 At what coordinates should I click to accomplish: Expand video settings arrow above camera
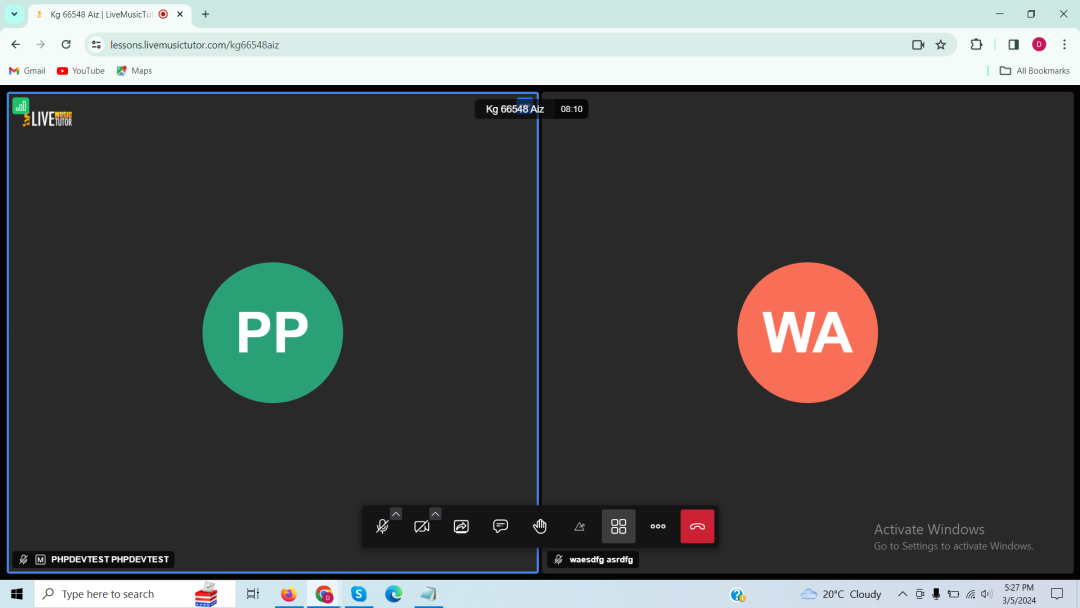click(435, 514)
